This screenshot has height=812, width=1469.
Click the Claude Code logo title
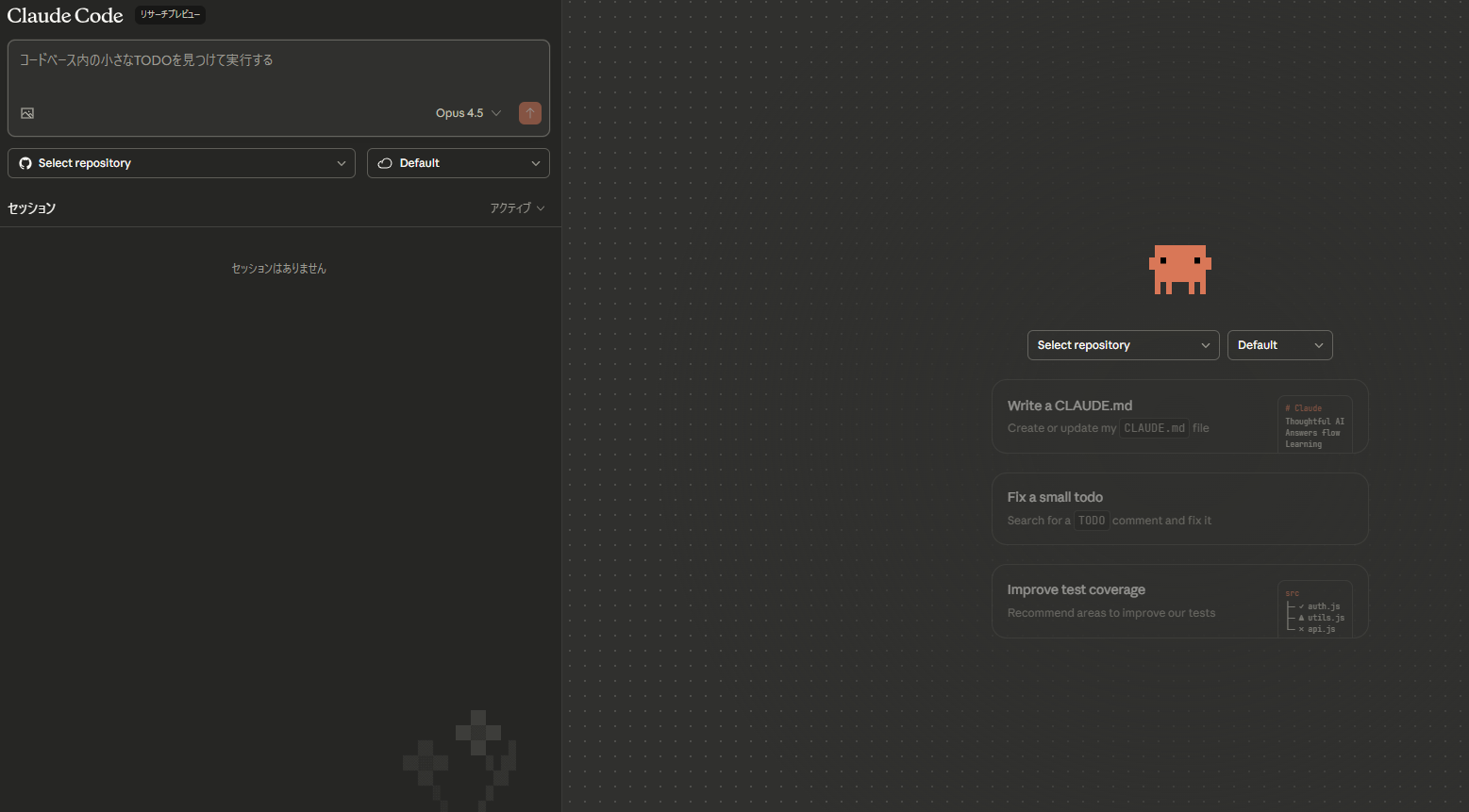(65, 15)
